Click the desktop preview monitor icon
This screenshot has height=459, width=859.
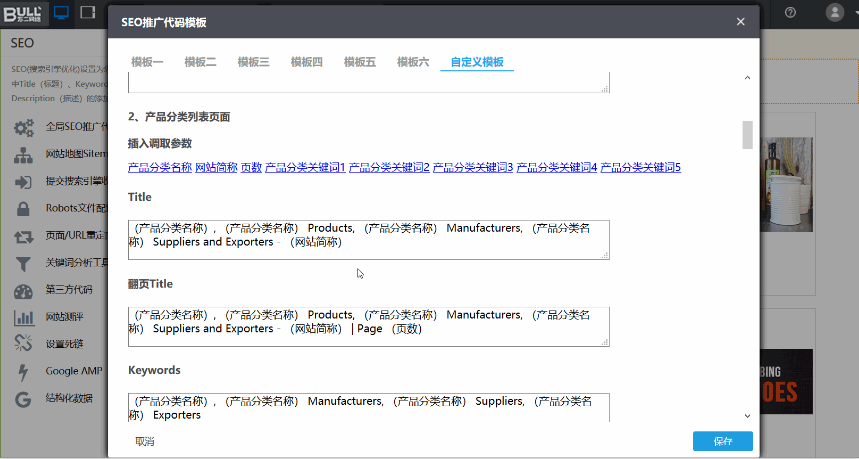point(61,12)
